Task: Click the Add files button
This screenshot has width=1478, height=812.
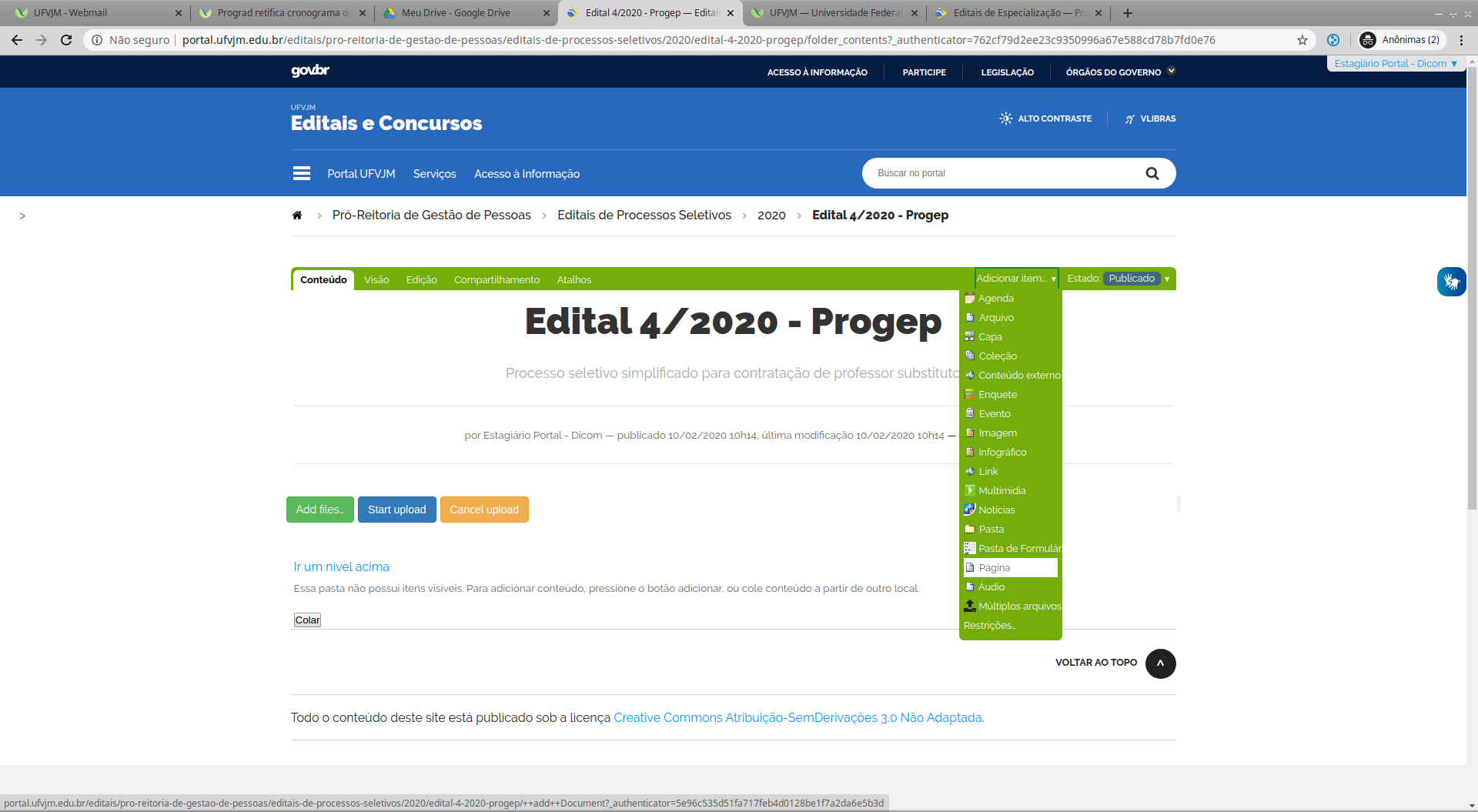Action: (319, 510)
